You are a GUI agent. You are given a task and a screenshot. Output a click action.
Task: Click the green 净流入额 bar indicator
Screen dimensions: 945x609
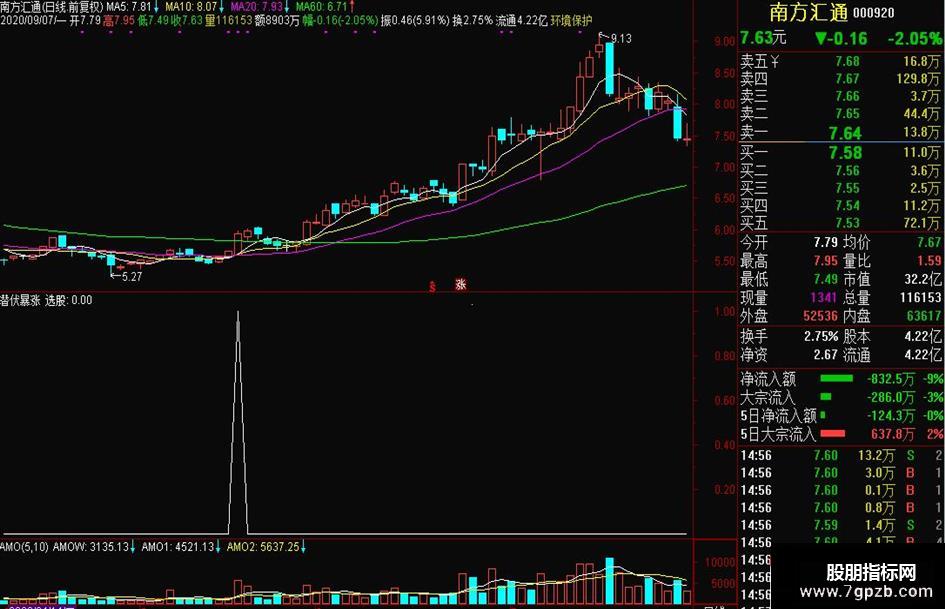(x=837, y=378)
